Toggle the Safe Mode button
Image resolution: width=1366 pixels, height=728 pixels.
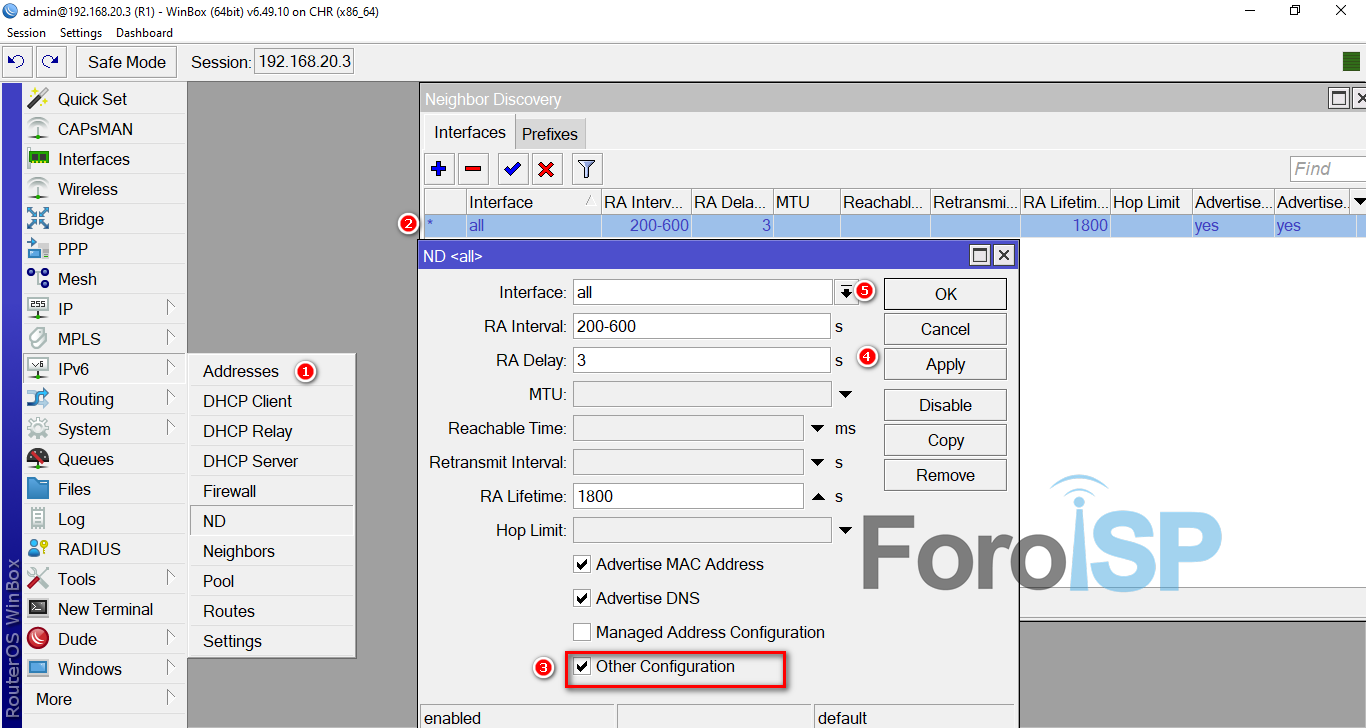coord(126,62)
